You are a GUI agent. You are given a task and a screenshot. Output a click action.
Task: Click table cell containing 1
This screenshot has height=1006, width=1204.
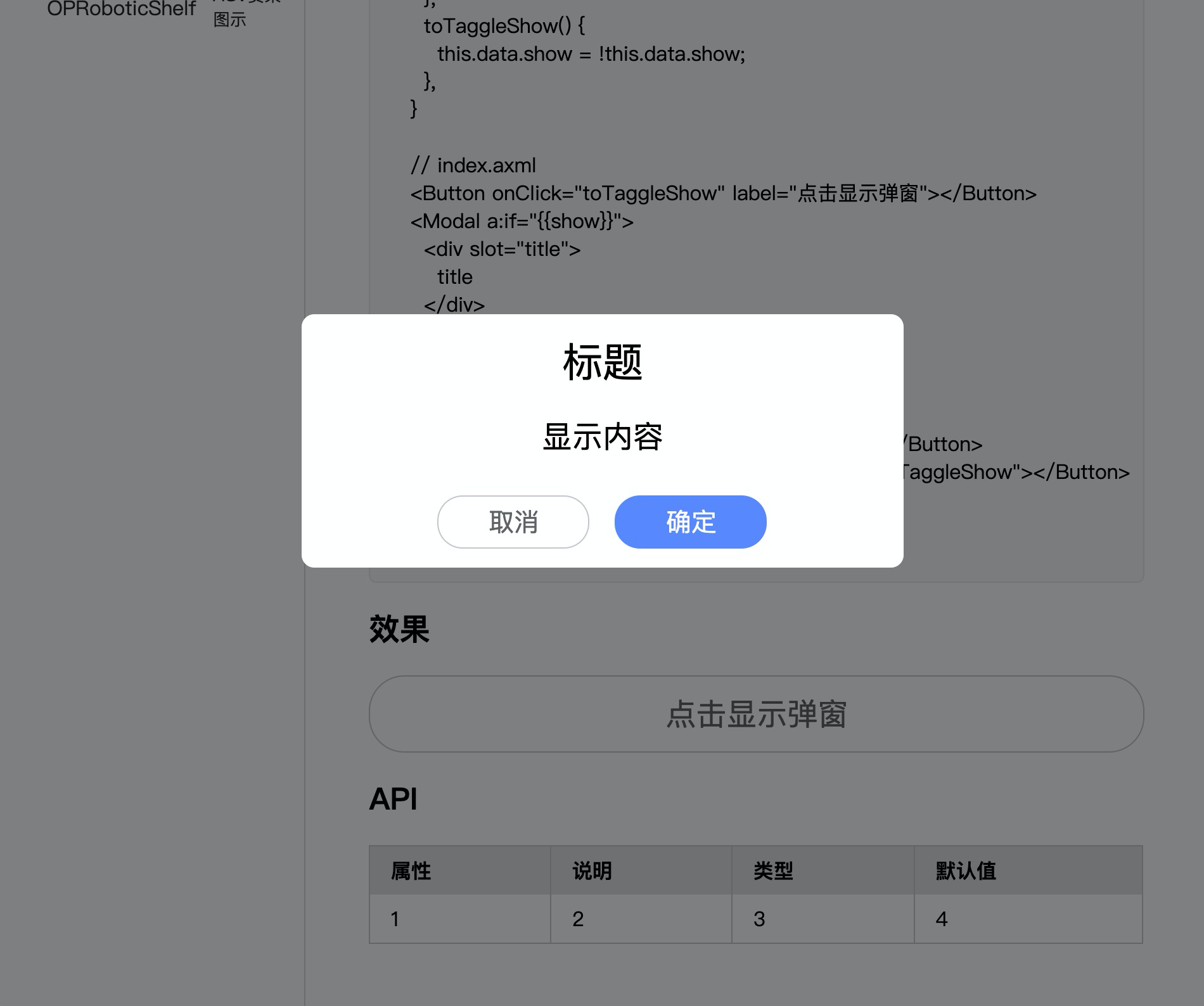coord(460,919)
